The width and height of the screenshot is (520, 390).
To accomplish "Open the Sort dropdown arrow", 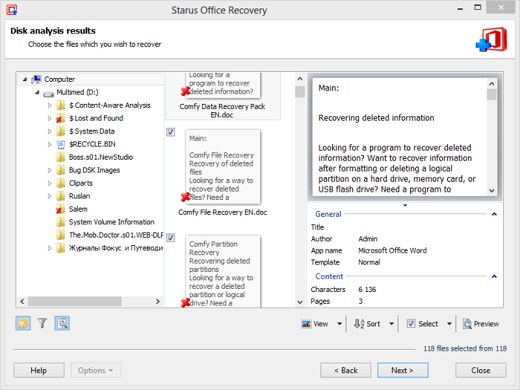I will tap(391, 324).
